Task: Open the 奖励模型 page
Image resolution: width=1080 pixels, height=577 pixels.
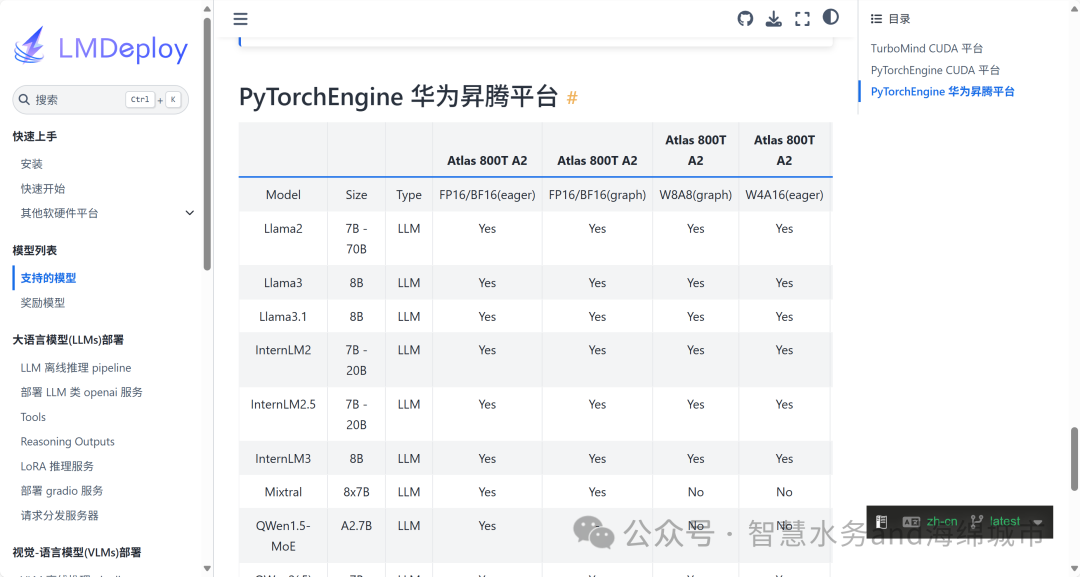Action: pos(43,303)
